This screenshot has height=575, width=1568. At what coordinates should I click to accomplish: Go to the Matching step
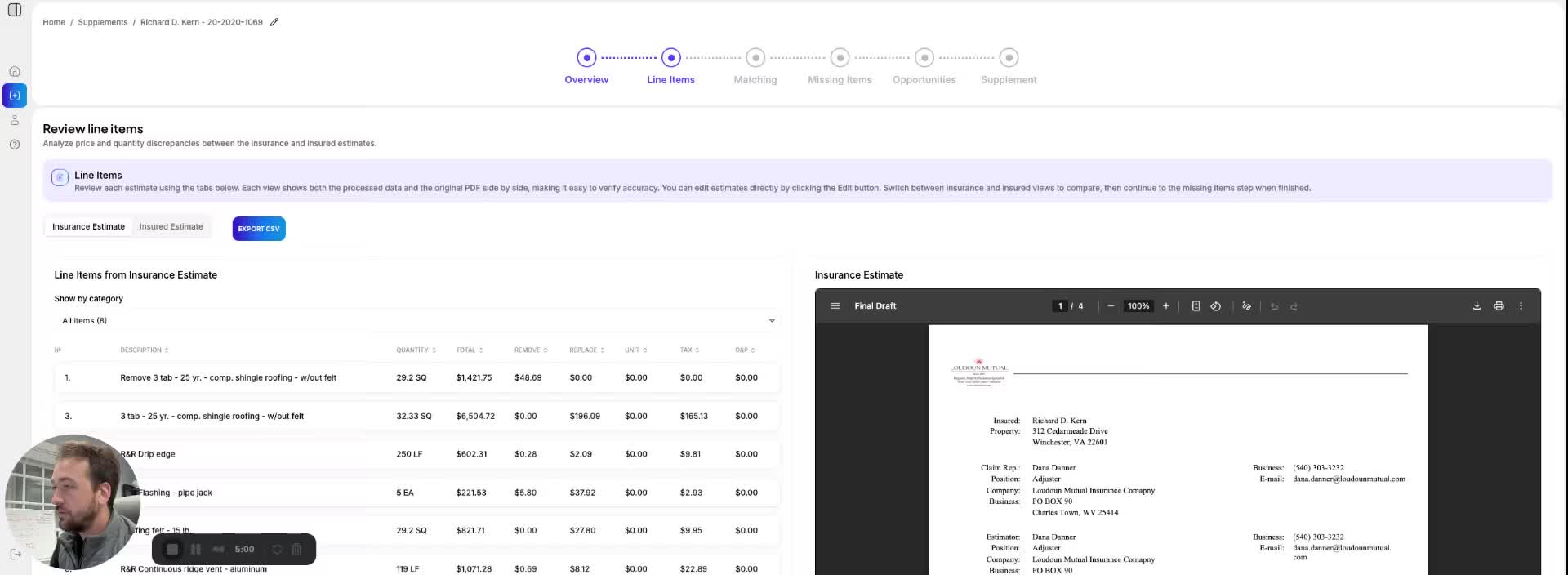(x=755, y=66)
